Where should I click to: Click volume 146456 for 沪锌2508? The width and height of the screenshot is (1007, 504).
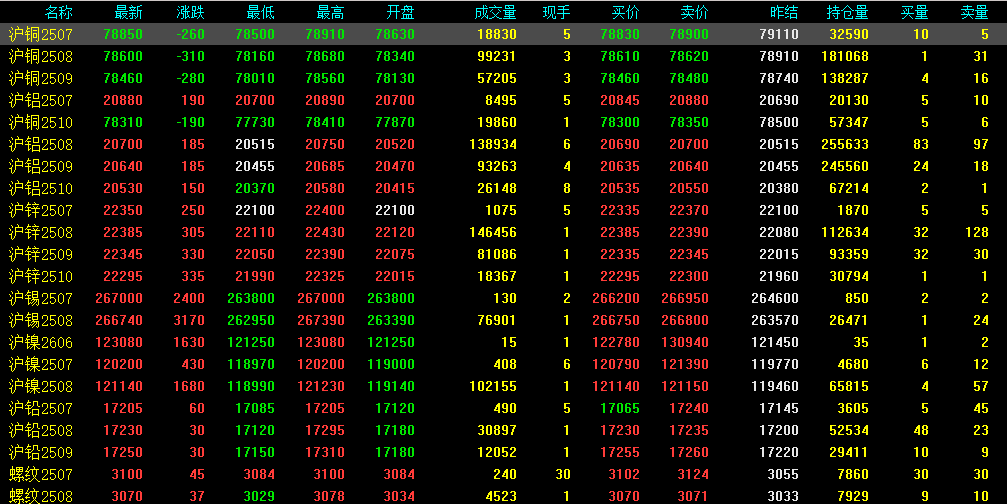(493, 232)
